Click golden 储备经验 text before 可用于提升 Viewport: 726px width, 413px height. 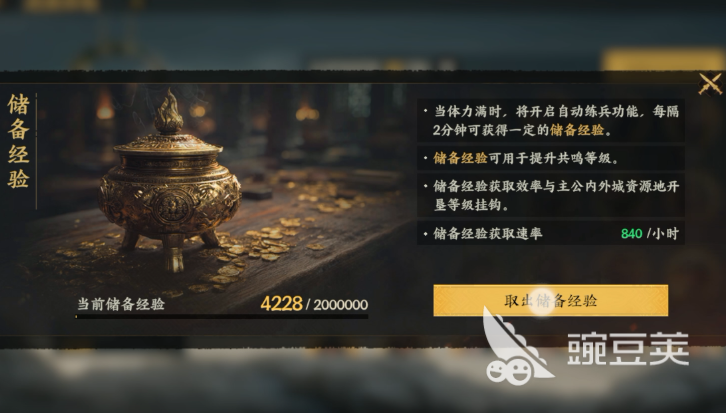(460, 158)
